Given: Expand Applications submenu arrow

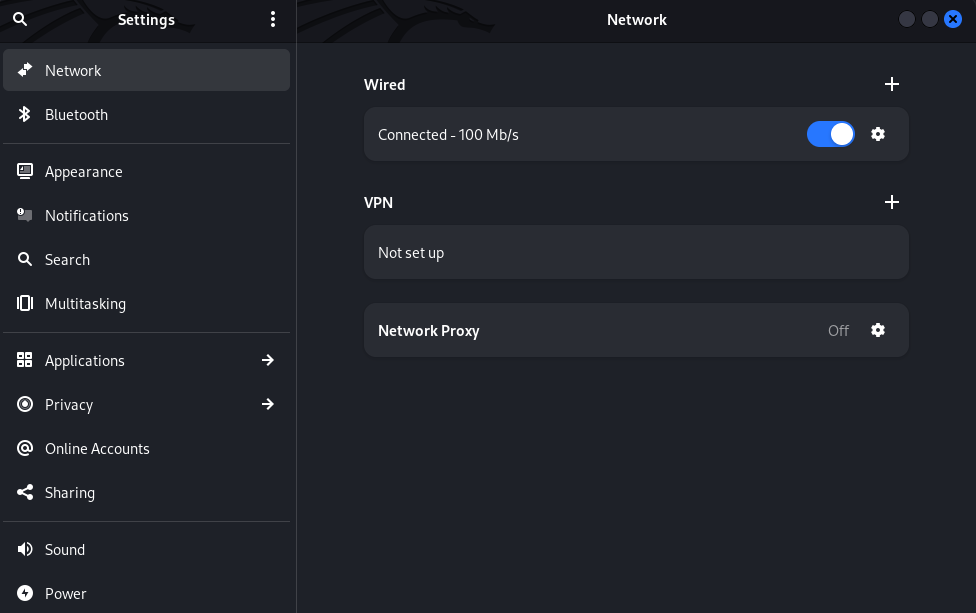Looking at the screenshot, I should point(268,360).
